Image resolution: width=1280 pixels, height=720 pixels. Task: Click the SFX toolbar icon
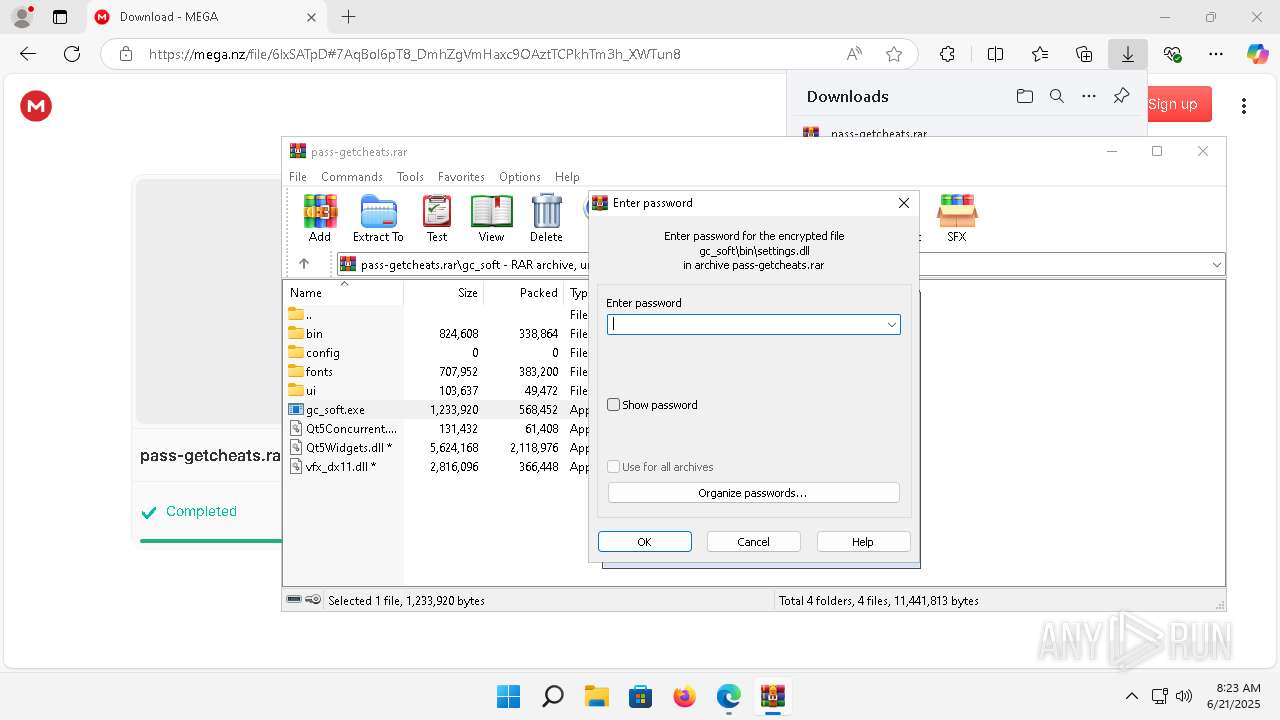point(957,219)
